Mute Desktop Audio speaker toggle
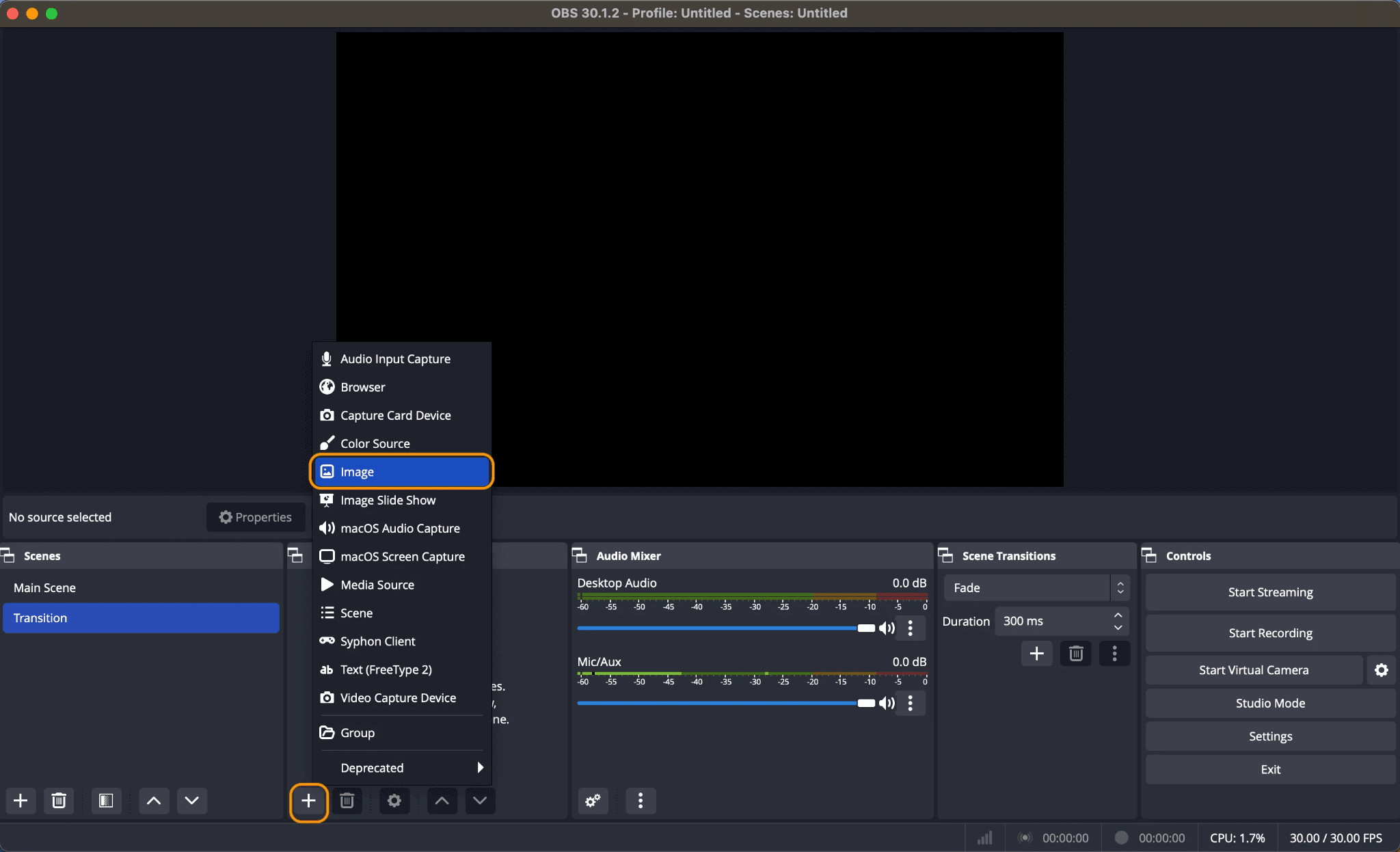 887,628
